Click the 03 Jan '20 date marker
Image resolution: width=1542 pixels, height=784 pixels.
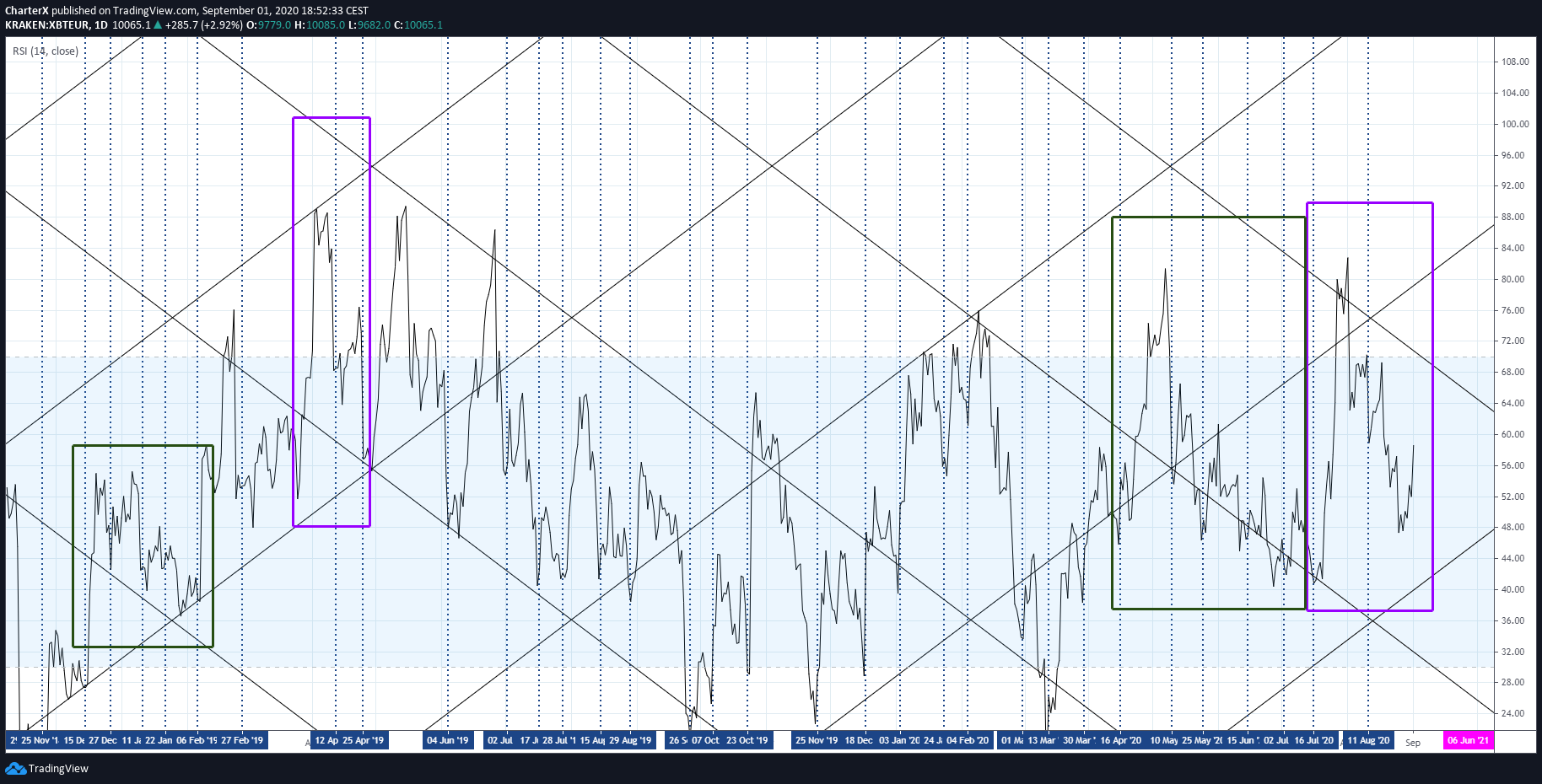[899, 740]
